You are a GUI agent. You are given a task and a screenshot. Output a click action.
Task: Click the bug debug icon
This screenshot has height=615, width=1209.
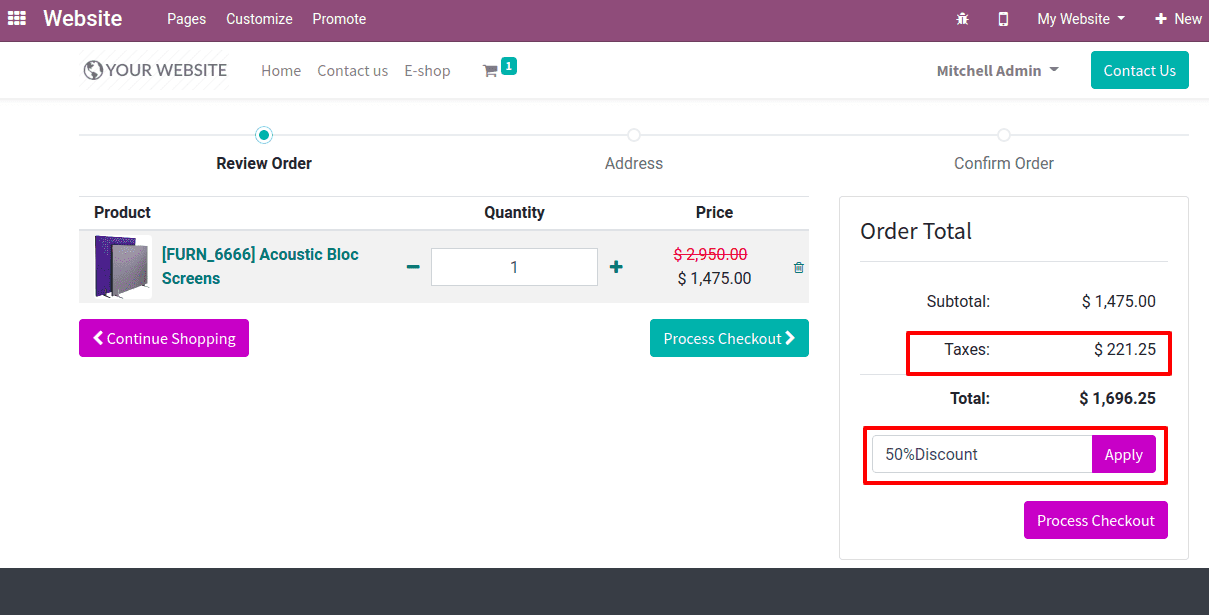(x=963, y=19)
